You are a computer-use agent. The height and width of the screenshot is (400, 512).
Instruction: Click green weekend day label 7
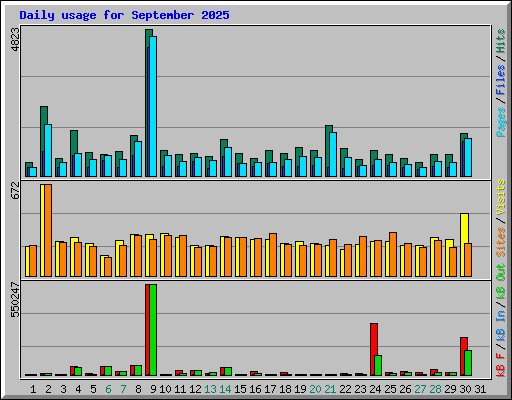click(x=123, y=389)
